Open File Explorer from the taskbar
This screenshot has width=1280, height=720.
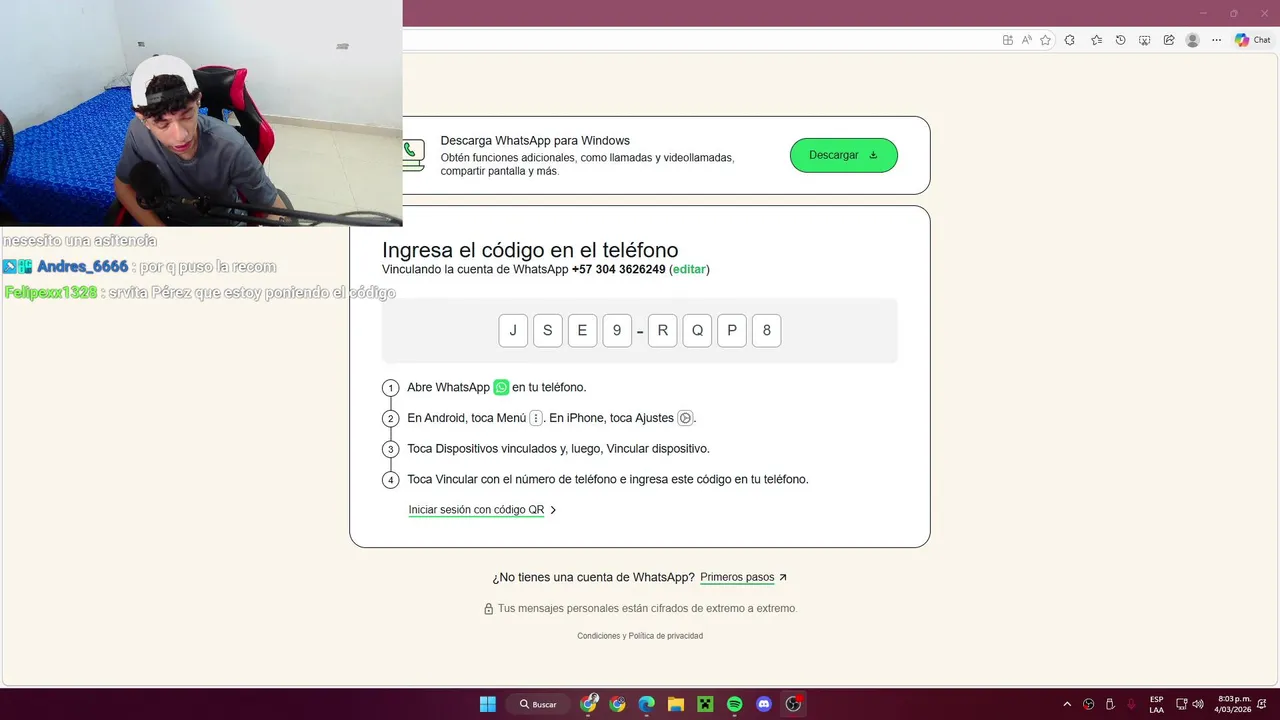coord(676,704)
